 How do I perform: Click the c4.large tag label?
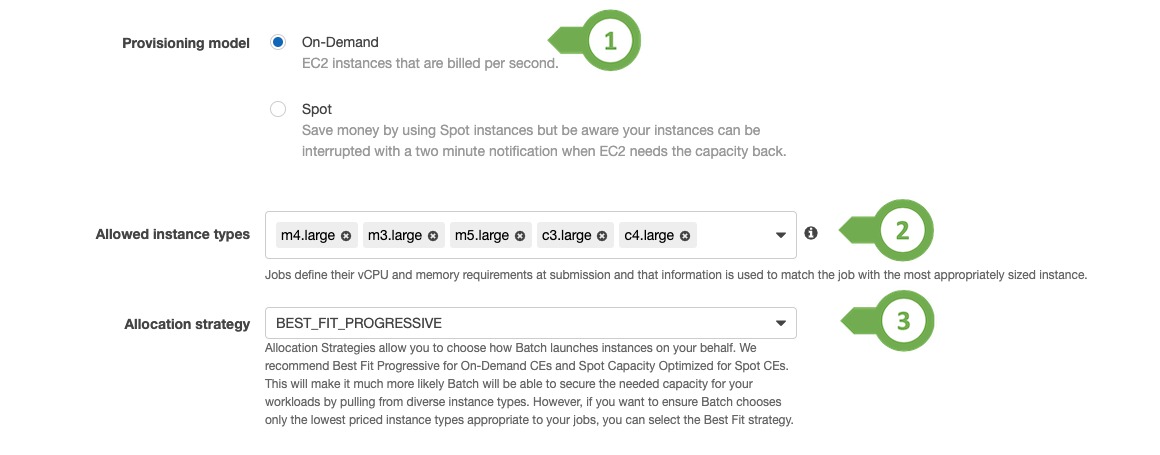point(650,235)
